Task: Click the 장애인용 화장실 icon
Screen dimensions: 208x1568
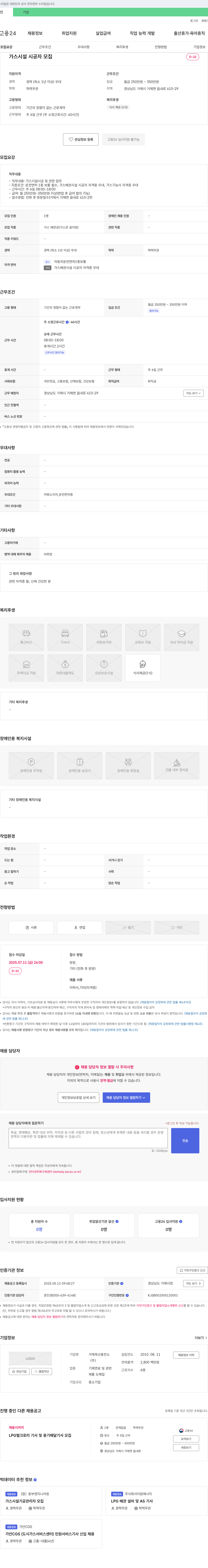Action: (128, 766)
